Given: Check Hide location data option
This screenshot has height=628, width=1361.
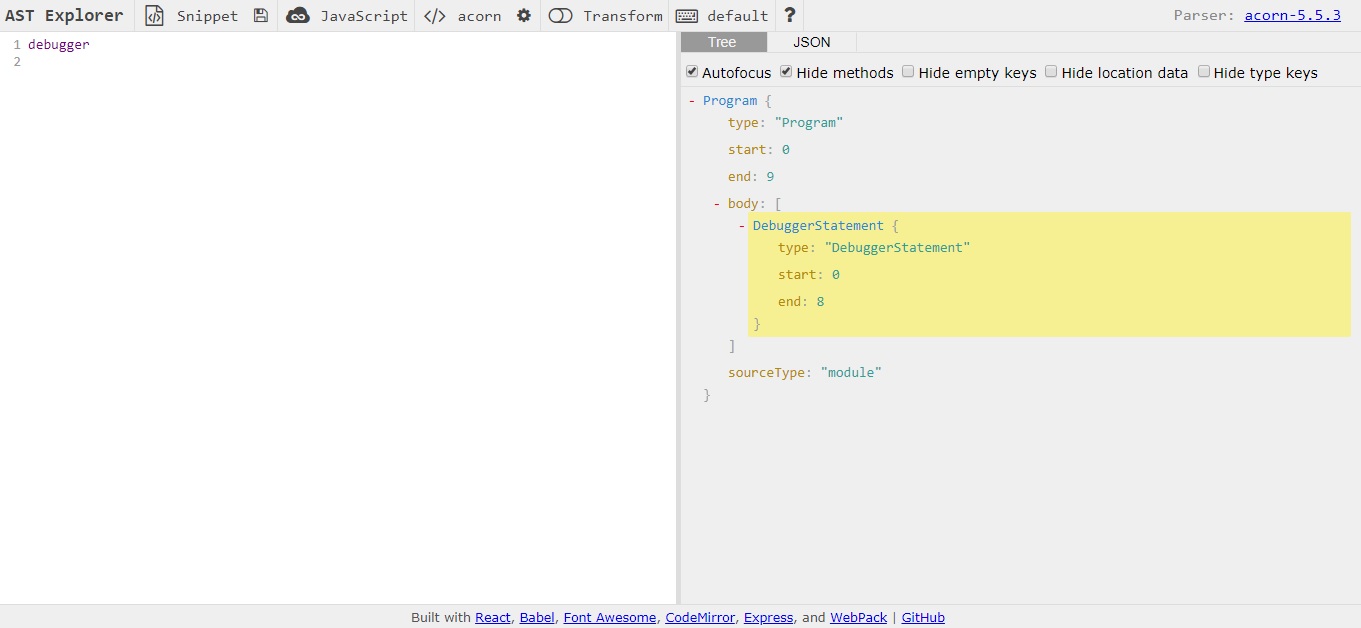Looking at the screenshot, I should click(1051, 72).
